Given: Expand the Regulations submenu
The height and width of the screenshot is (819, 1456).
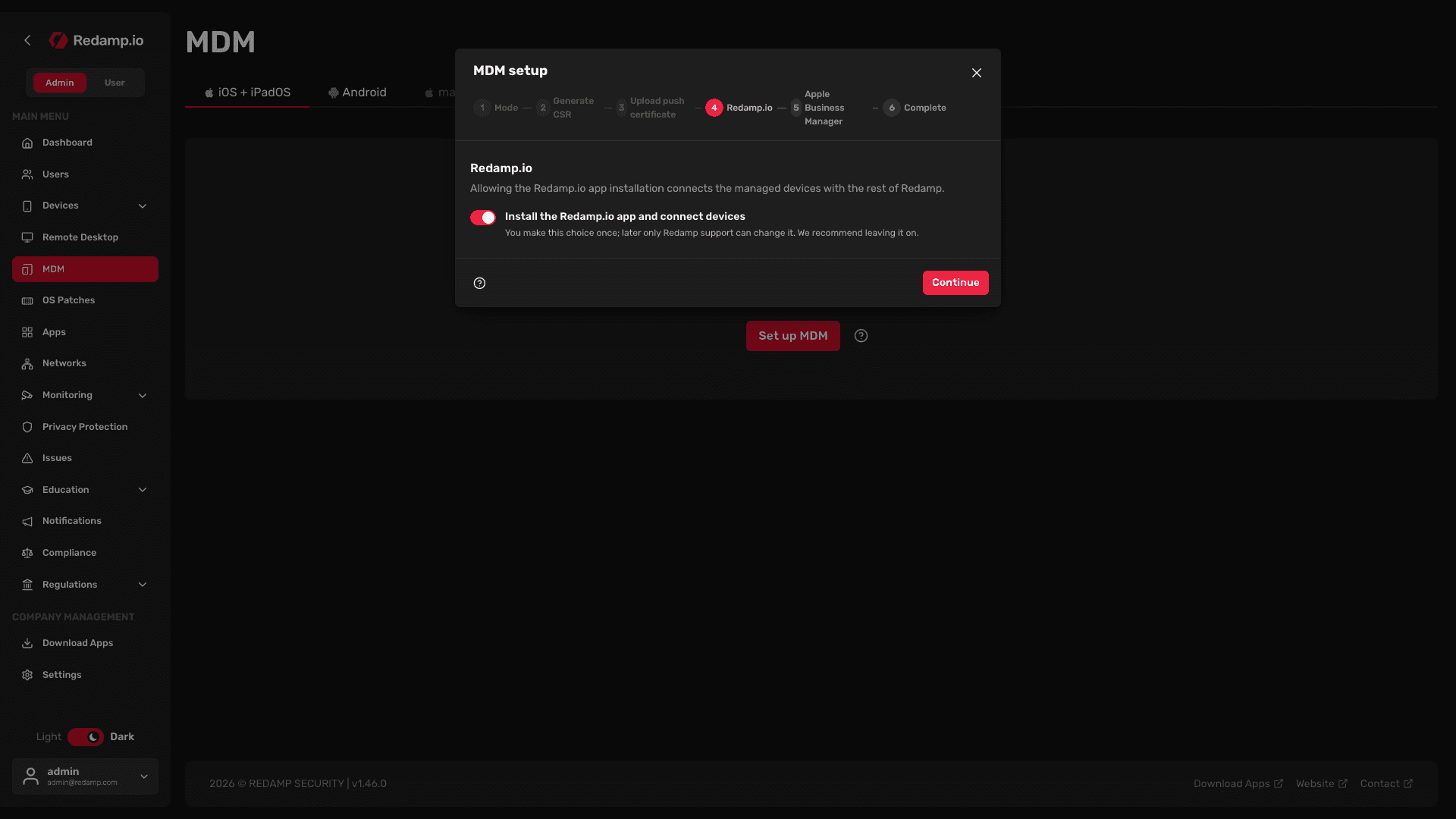Looking at the screenshot, I should (x=143, y=585).
